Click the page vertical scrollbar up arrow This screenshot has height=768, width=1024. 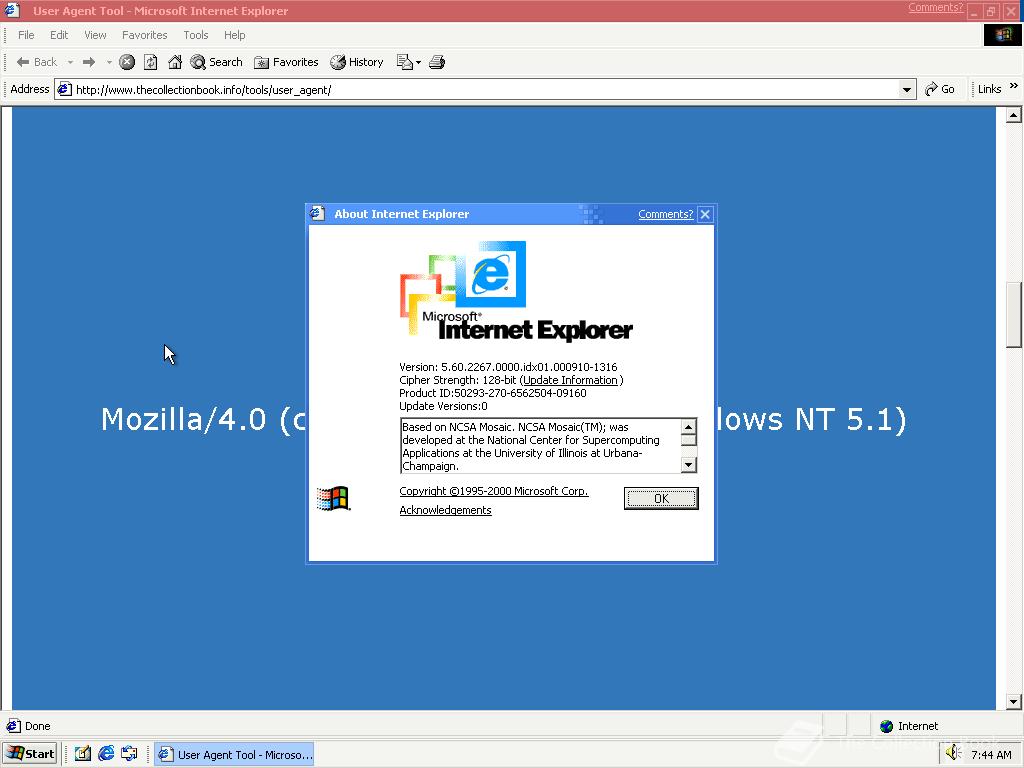coord(1014,115)
